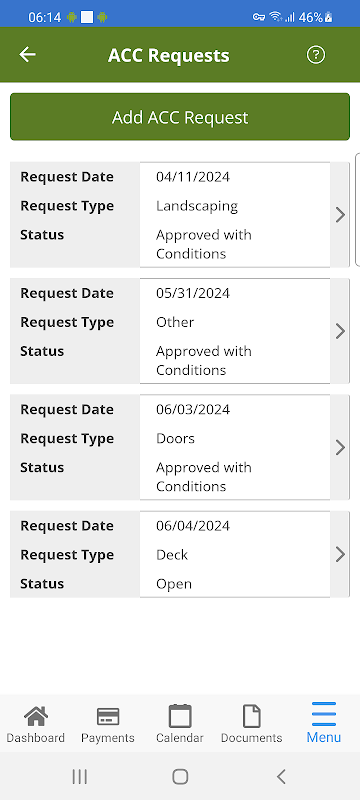Go to Dashboard home icon
Image resolution: width=360 pixels, height=800 pixels.
tap(36, 717)
